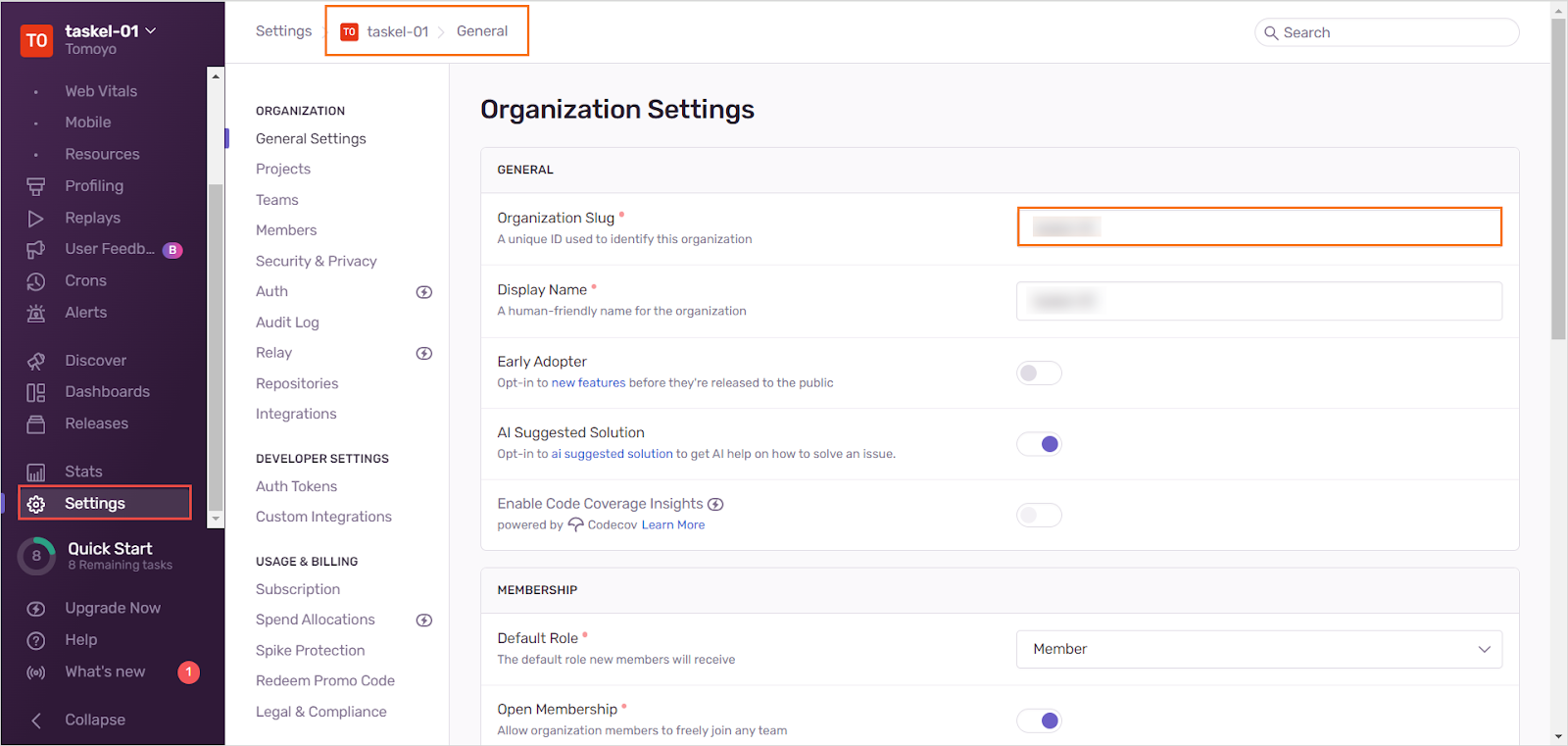Open Auth Tokens under Developer Settings
The width and height of the screenshot is (1568, 746).
(296, 487)
